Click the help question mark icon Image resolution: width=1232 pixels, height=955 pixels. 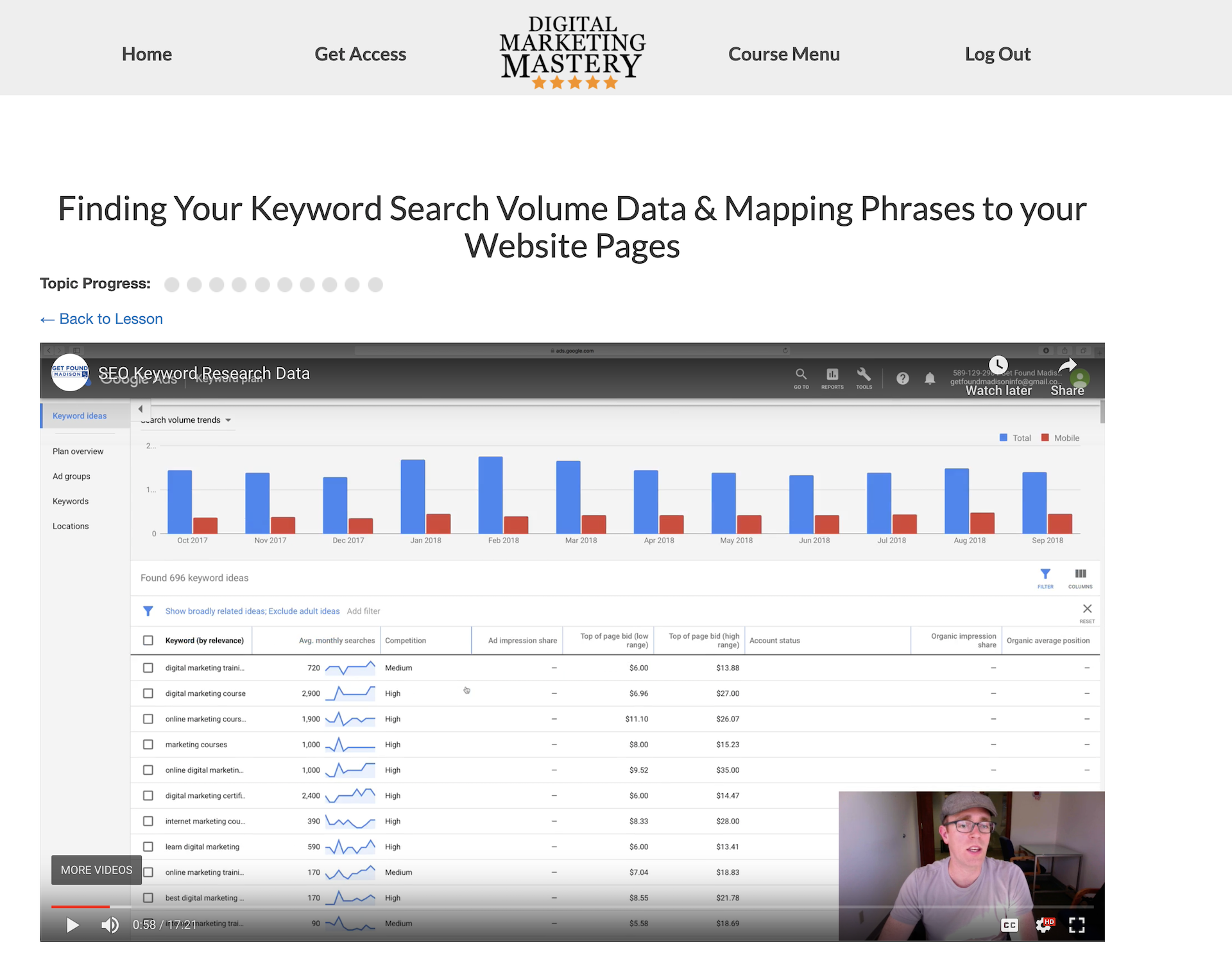pos(902,378)
